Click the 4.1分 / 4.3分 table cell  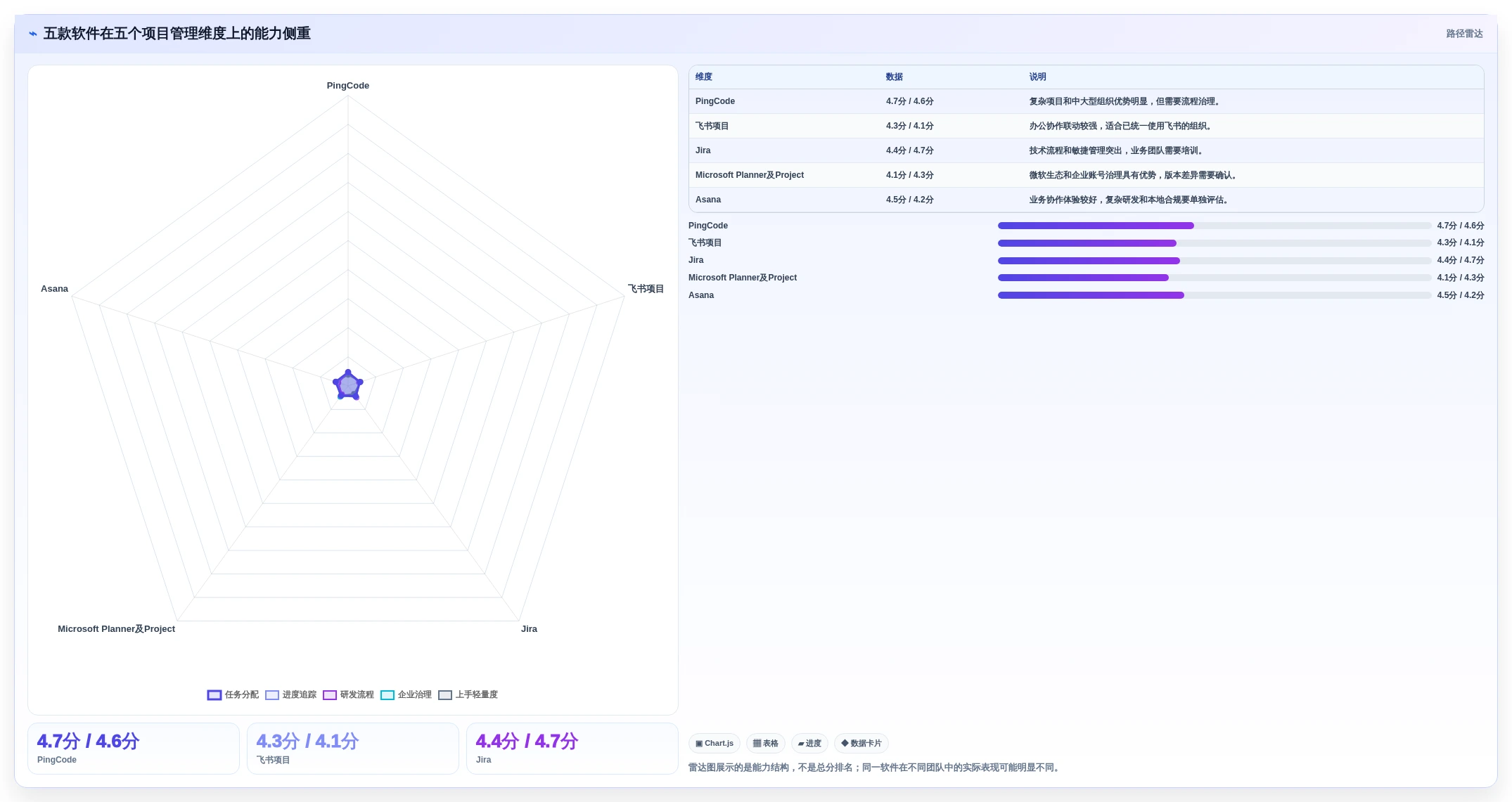click(x=910, y=175)
